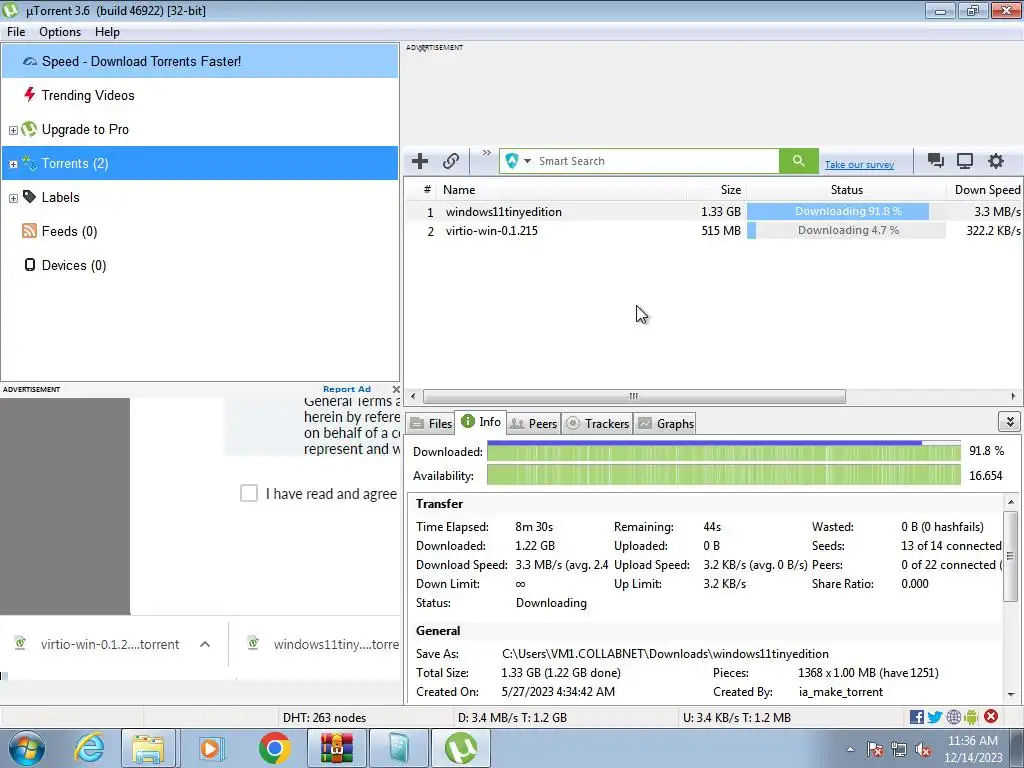Open Google Chrome from taskbar
The height and width of the screenshot is (768, 1024).
[274, 748]
